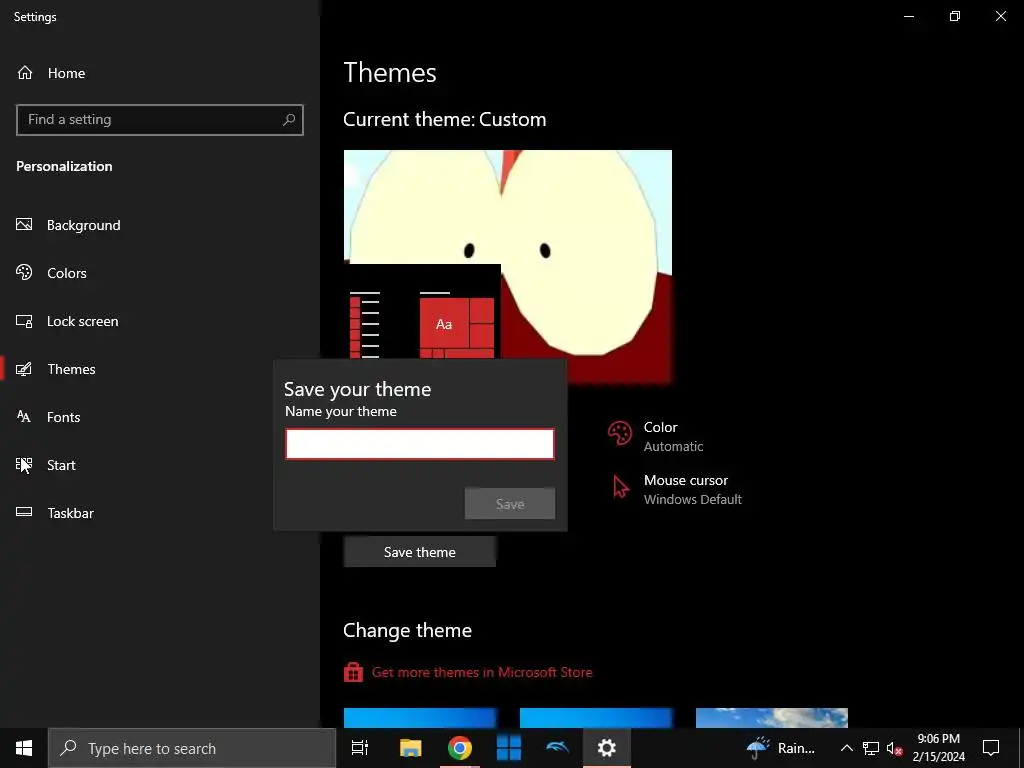Click the Fonts icon in sidebar
Image resolution: width=1024 pixels, height=768 pixels.
(x=24, y=417)
